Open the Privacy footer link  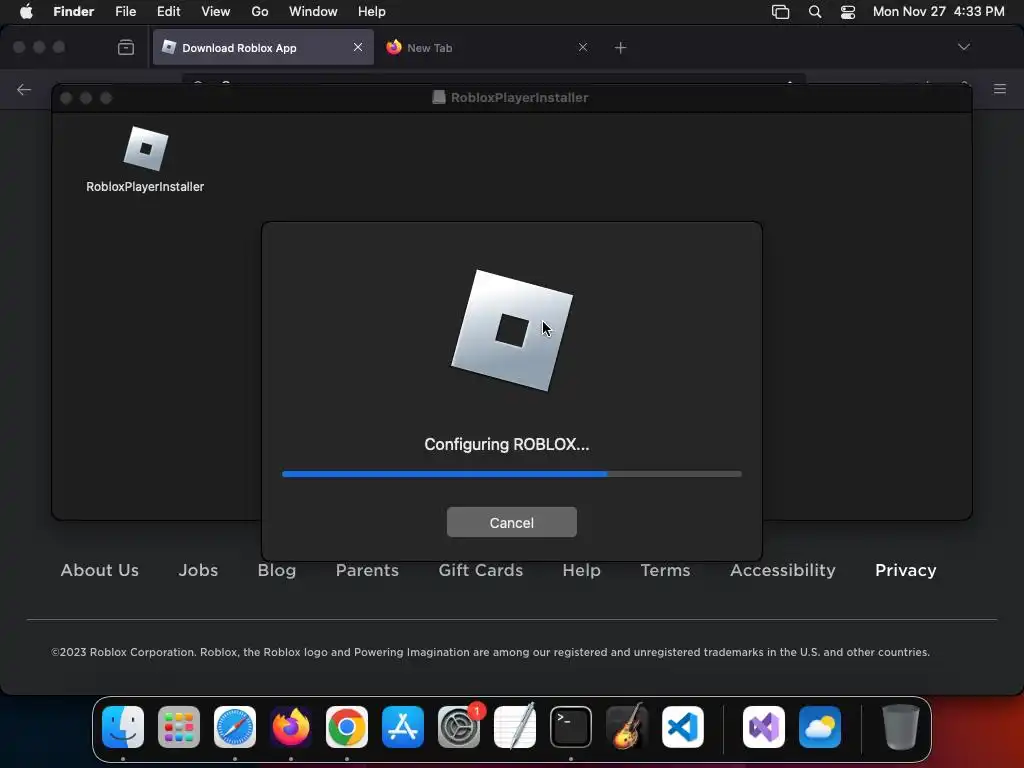[x=906, y=570]
